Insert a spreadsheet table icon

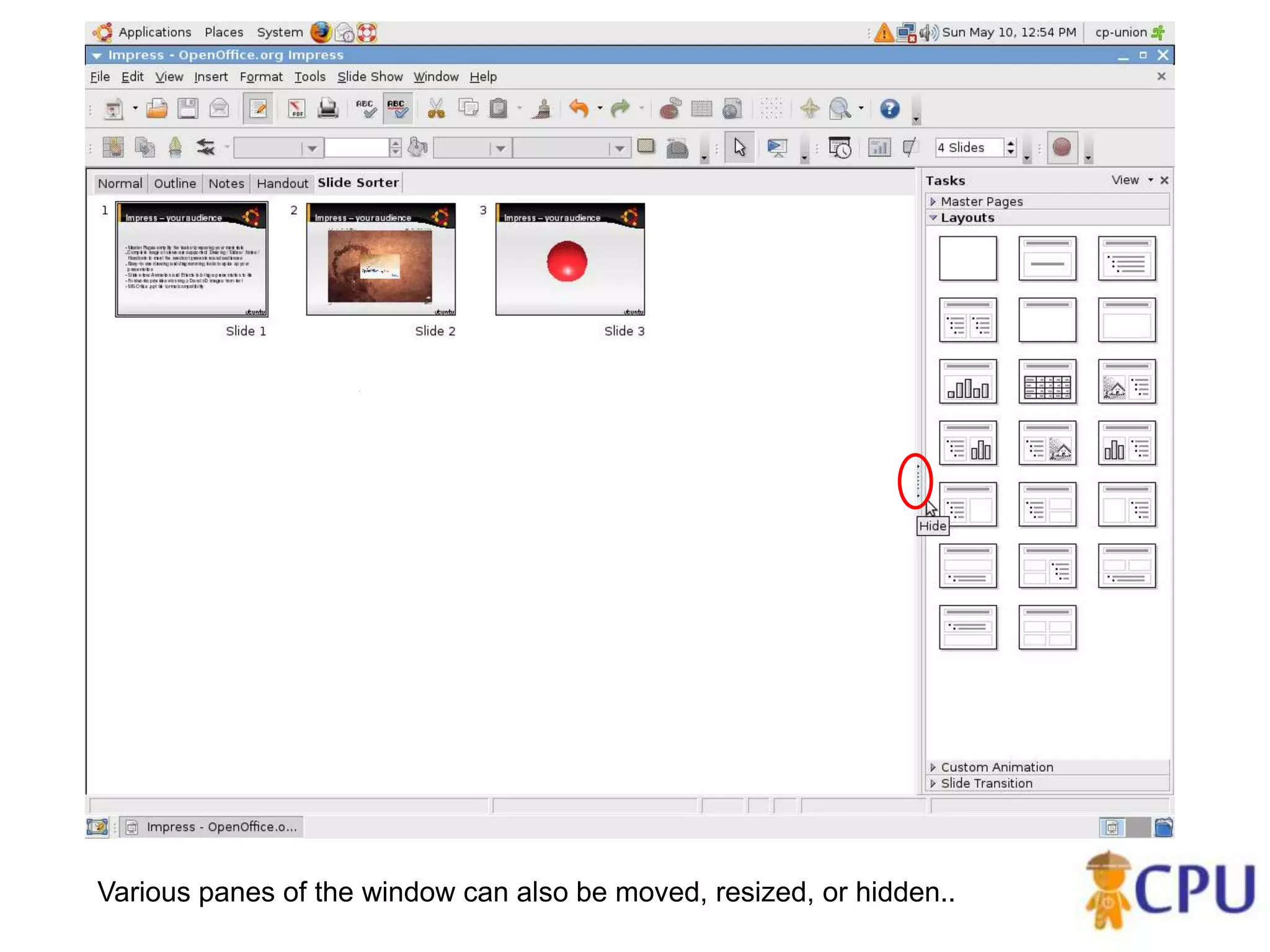pyautogui.click(x=701, y=109)
